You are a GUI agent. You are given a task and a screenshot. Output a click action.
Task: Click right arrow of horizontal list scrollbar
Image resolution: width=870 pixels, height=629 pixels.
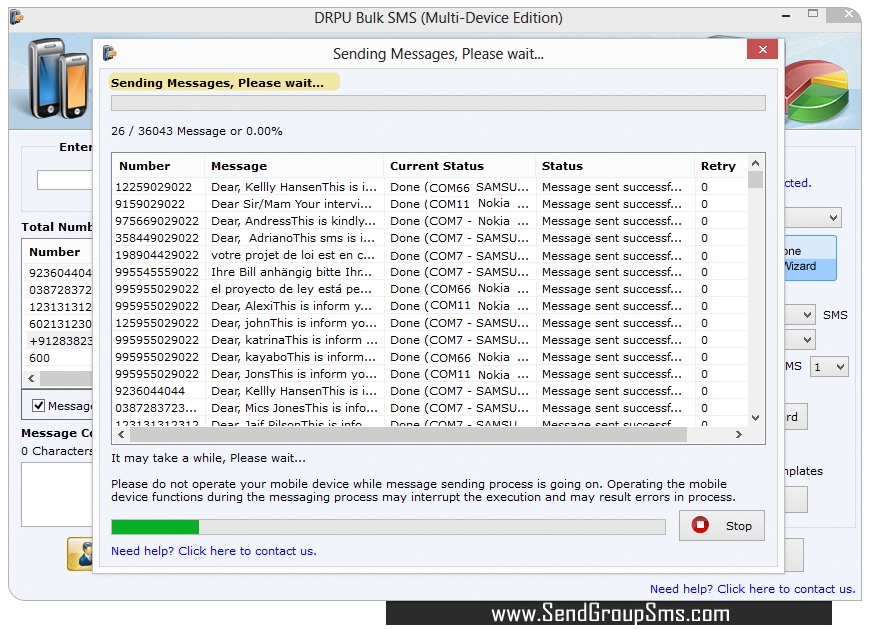(739, 434)
